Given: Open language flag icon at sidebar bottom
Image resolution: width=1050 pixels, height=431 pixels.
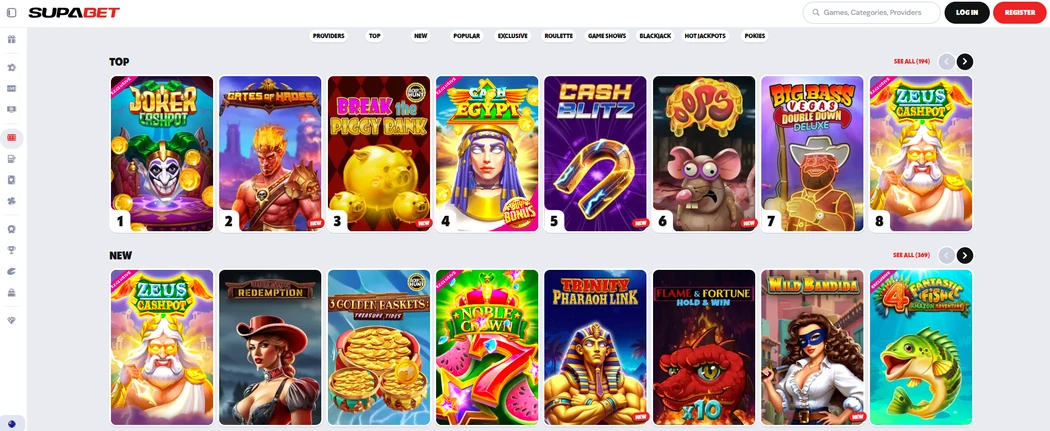Looking at the screenshot, I should (x=11, y=424).
